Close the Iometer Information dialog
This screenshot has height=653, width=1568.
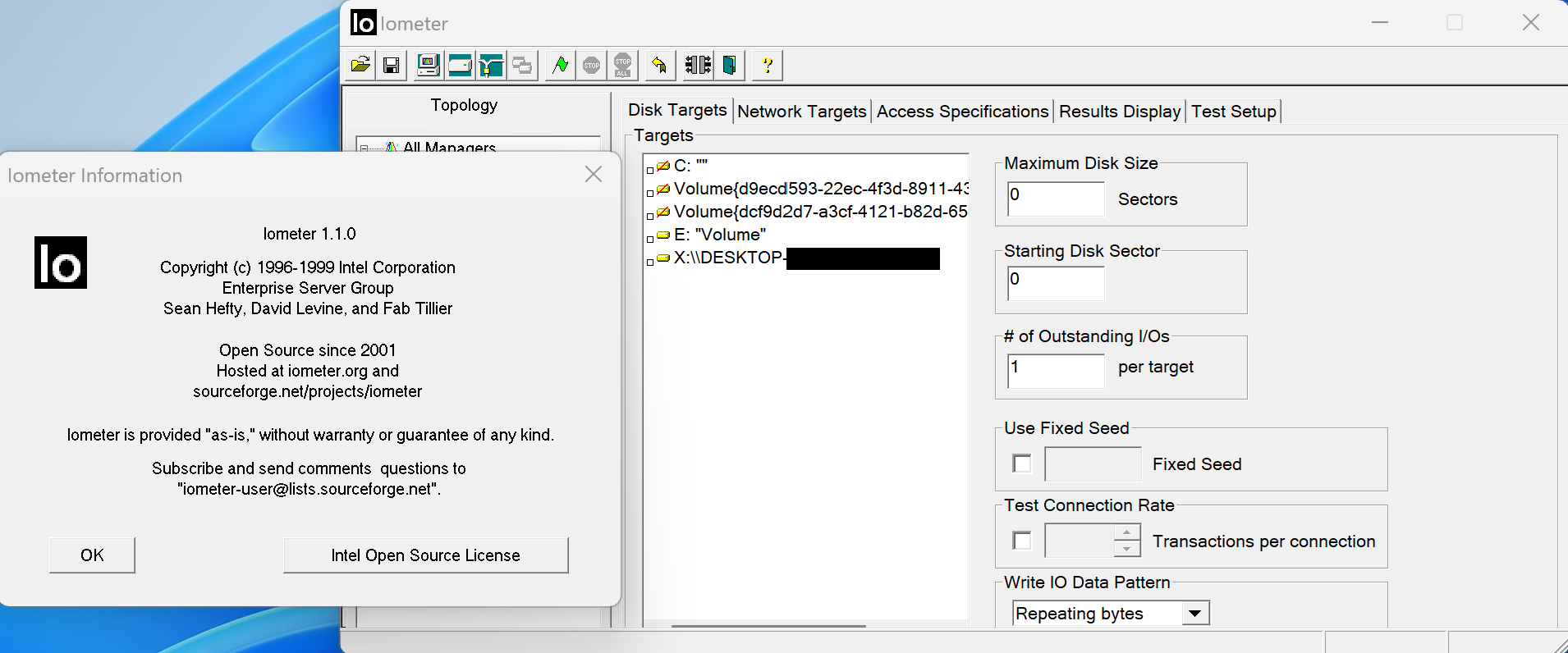pos(594,174)
